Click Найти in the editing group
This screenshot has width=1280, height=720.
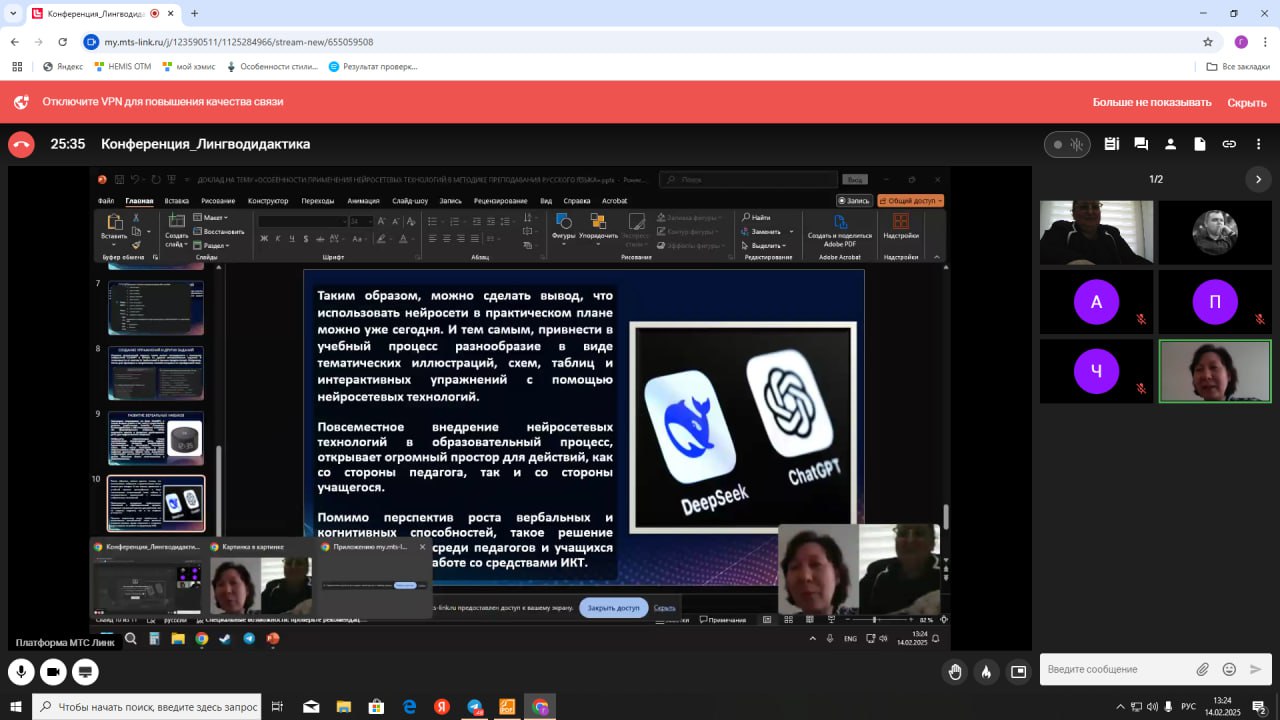(x=757, y=217)
